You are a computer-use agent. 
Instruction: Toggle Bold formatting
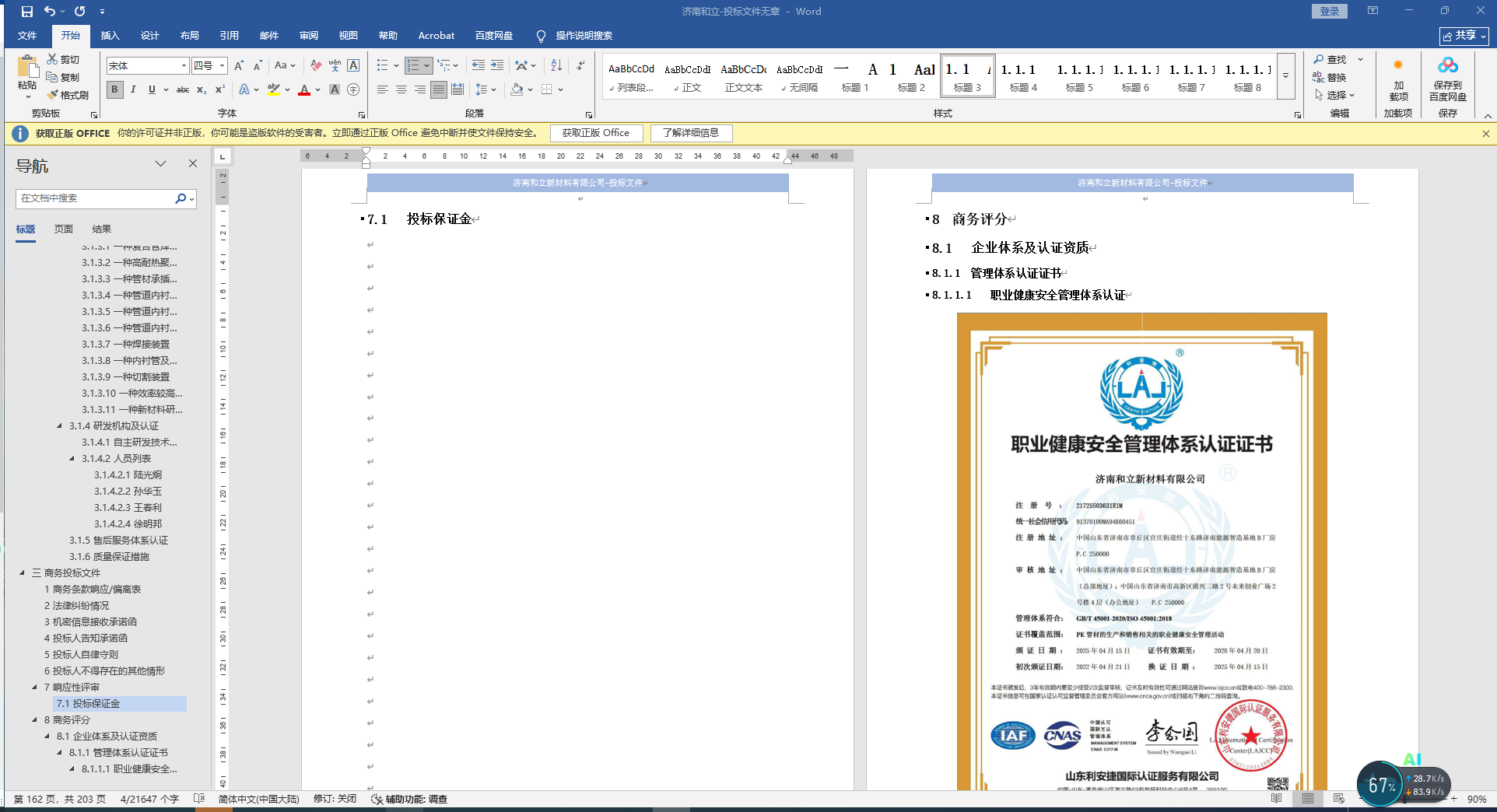click(x=114, y=89)
